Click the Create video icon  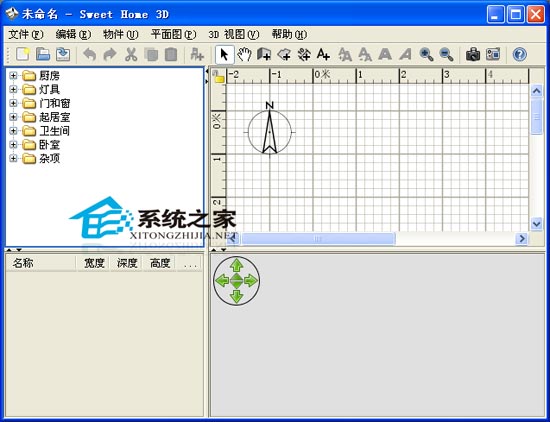click(493, 54)
